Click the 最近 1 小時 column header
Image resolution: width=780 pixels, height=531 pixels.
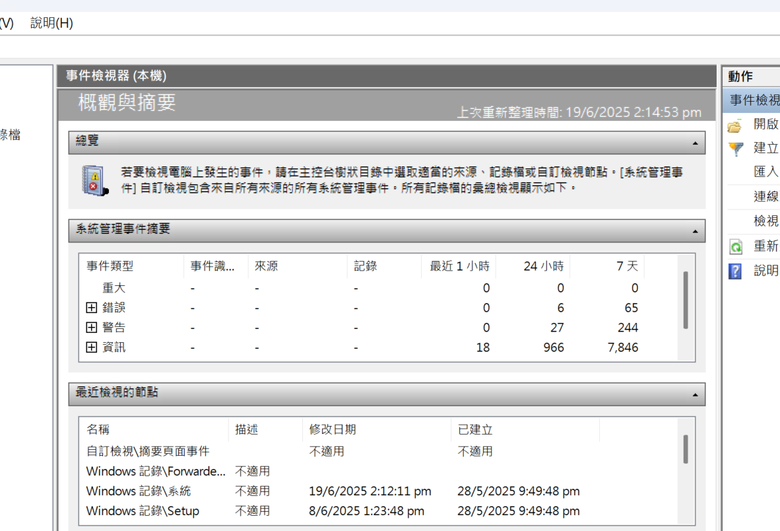point(460,266)
